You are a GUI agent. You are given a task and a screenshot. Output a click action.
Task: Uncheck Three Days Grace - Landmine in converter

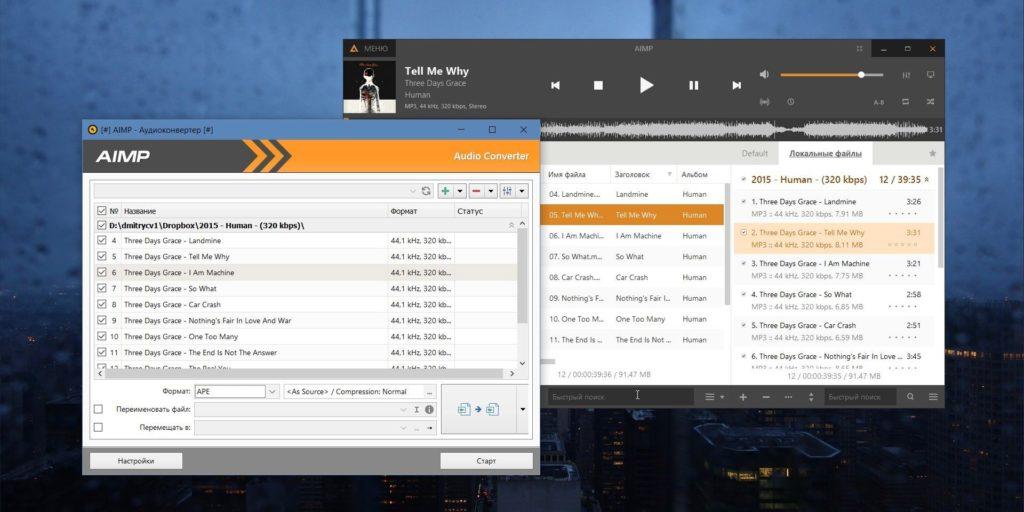point(101,240)
